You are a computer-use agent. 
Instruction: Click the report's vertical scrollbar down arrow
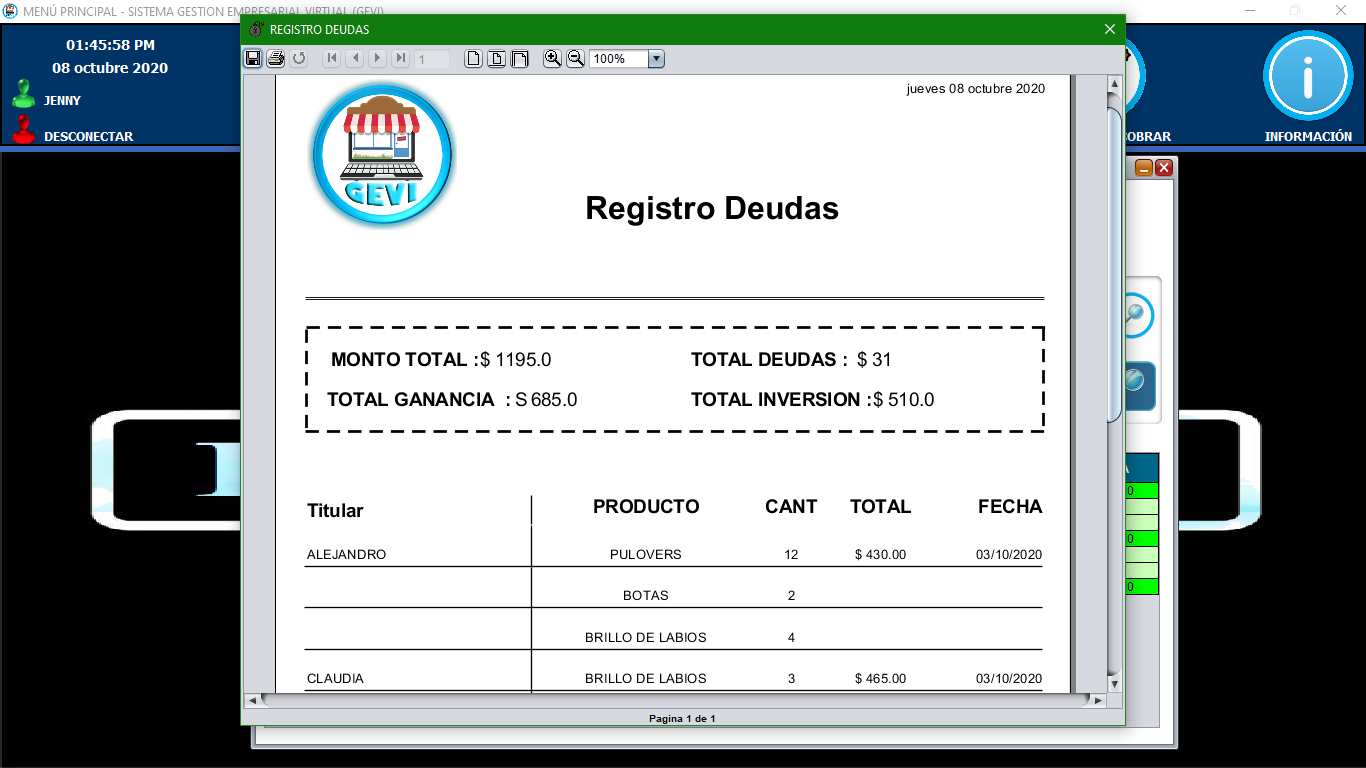pos(1114,683)
